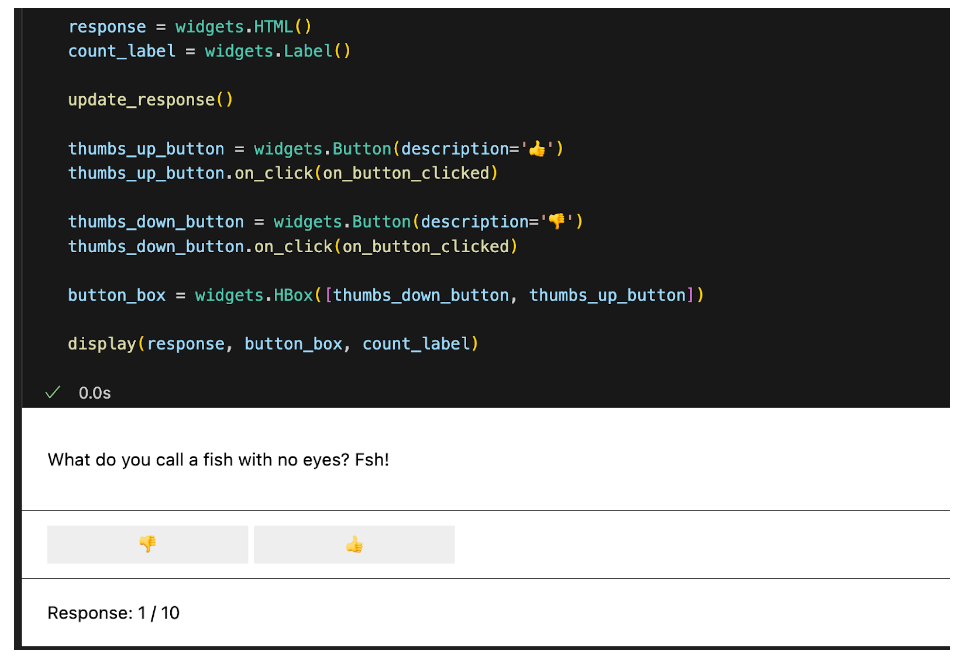Click thumbs_up_button.on_click line
Viewport: 965px width, 671px height.
tap(283, 173)
